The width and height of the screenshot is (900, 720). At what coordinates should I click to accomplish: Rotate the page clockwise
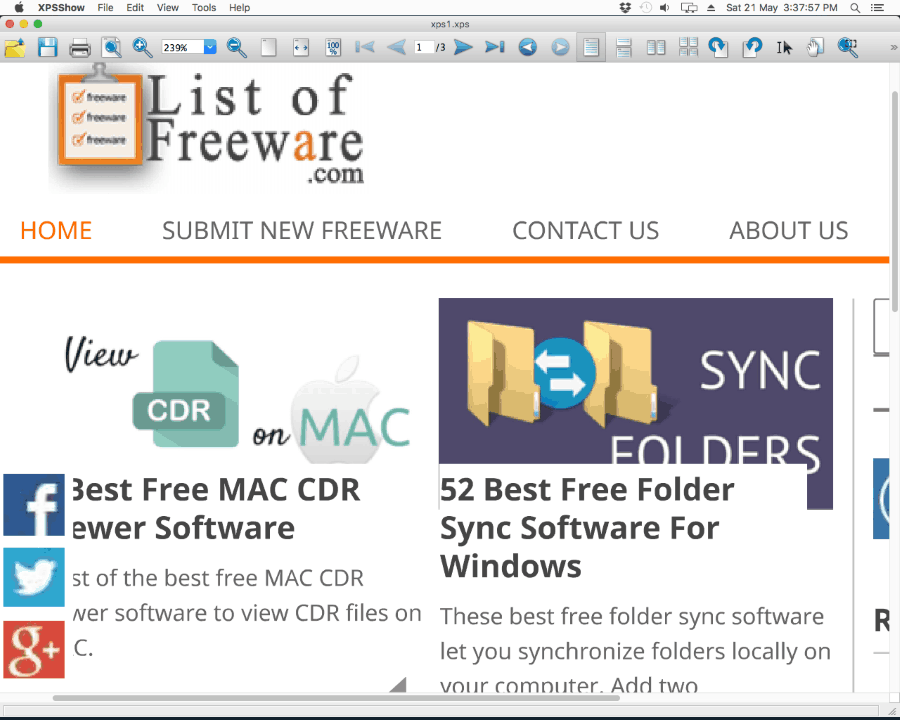(718, 47)
